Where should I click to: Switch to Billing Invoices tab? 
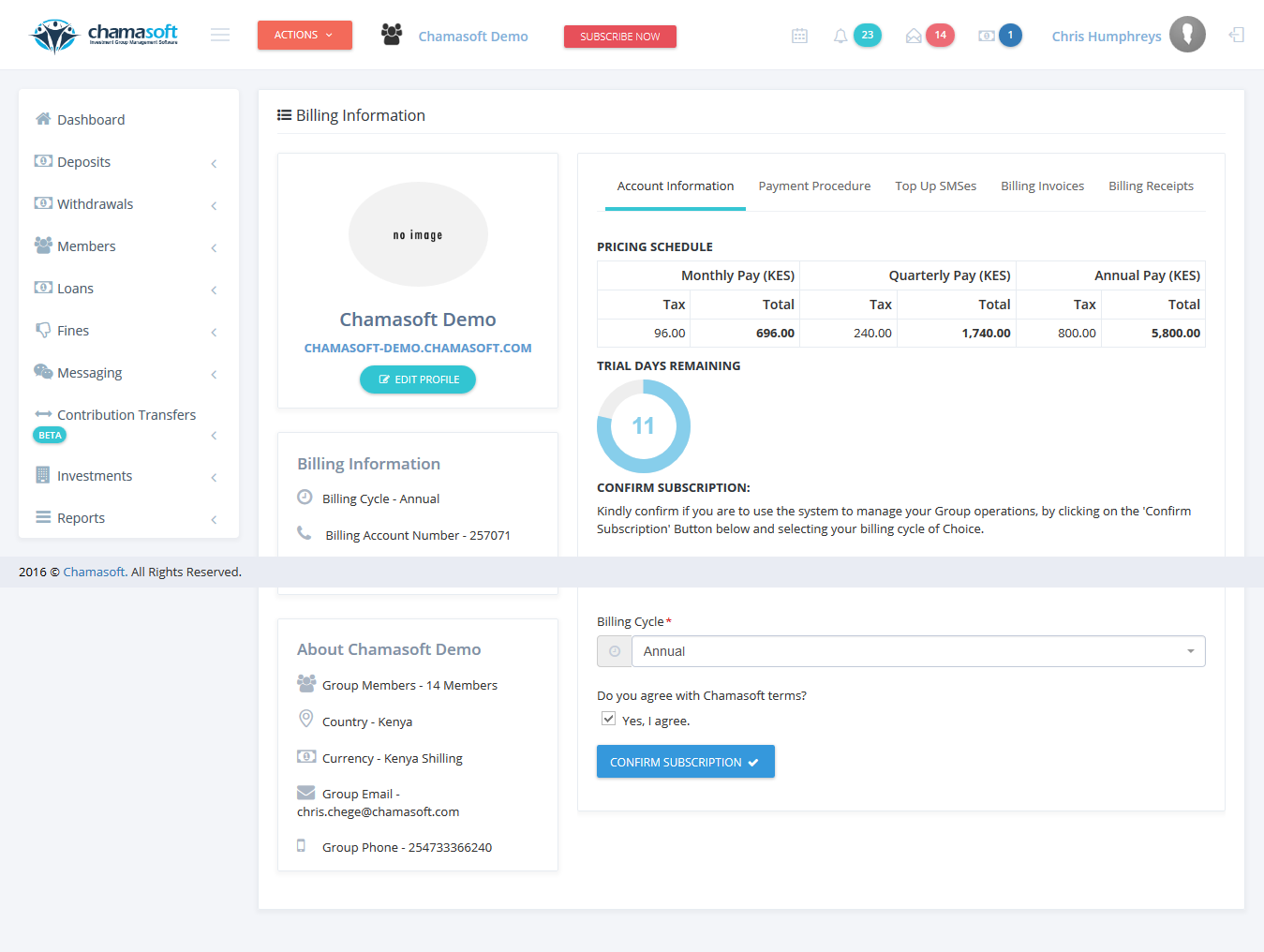click(1042, 186)
